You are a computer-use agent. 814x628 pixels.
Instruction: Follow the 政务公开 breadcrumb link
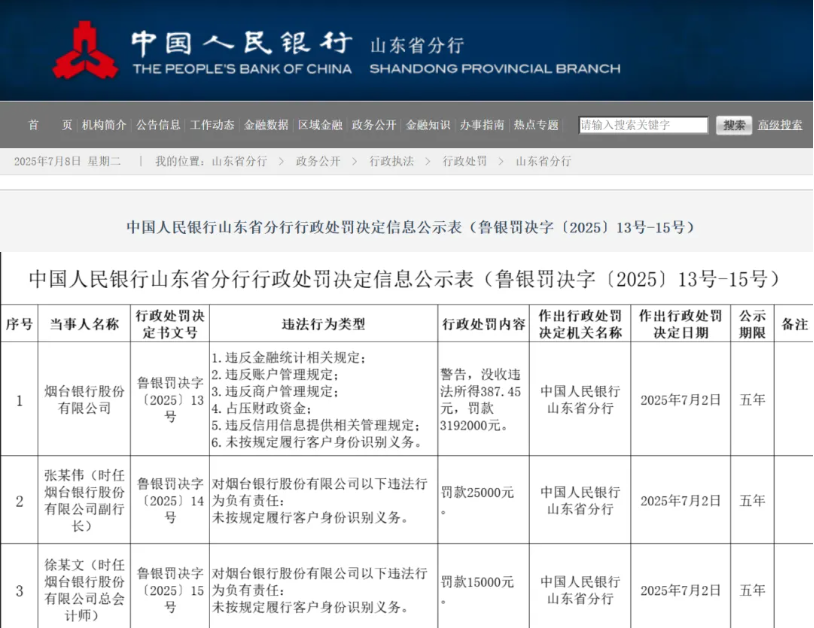(318, 161)
